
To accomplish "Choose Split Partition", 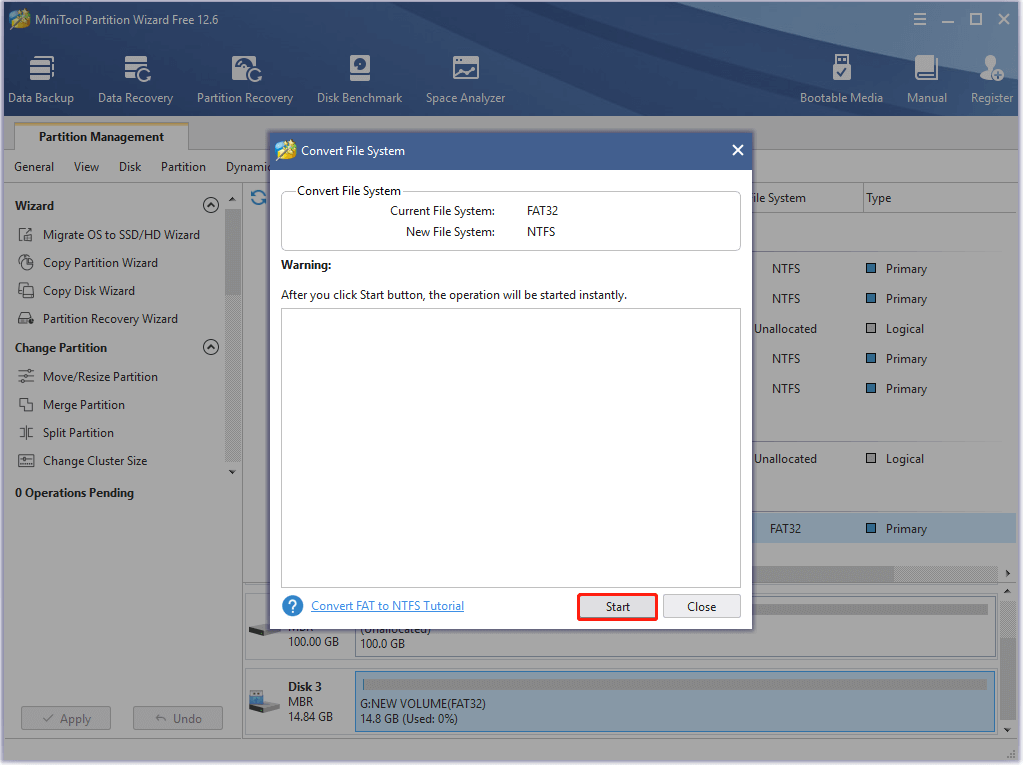I will (x=65, y=434).
